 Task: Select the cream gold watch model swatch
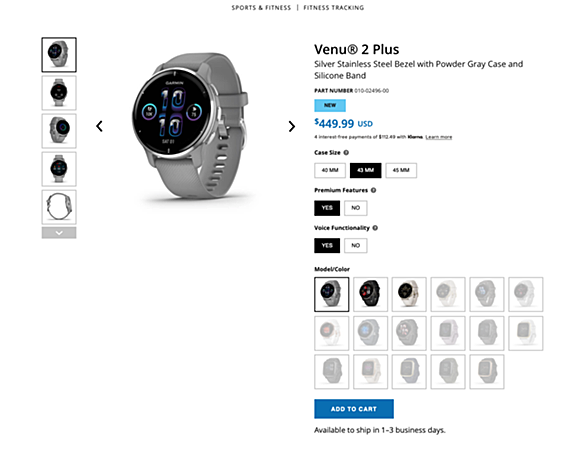coord(409,294)
